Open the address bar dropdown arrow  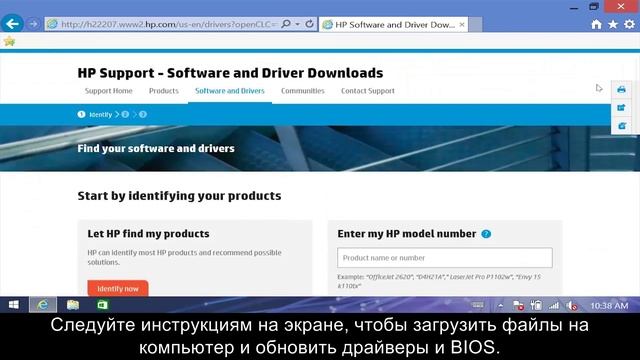297,24
